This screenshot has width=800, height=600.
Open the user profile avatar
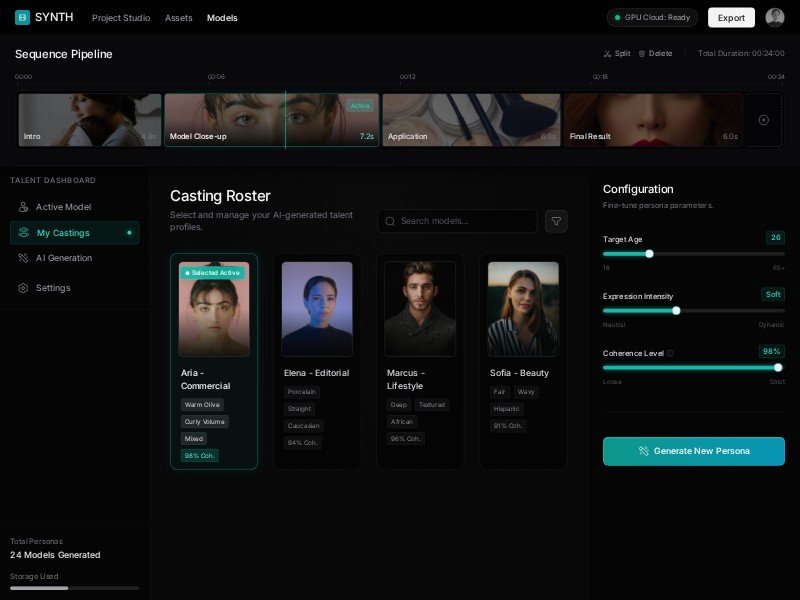point(775,17)
